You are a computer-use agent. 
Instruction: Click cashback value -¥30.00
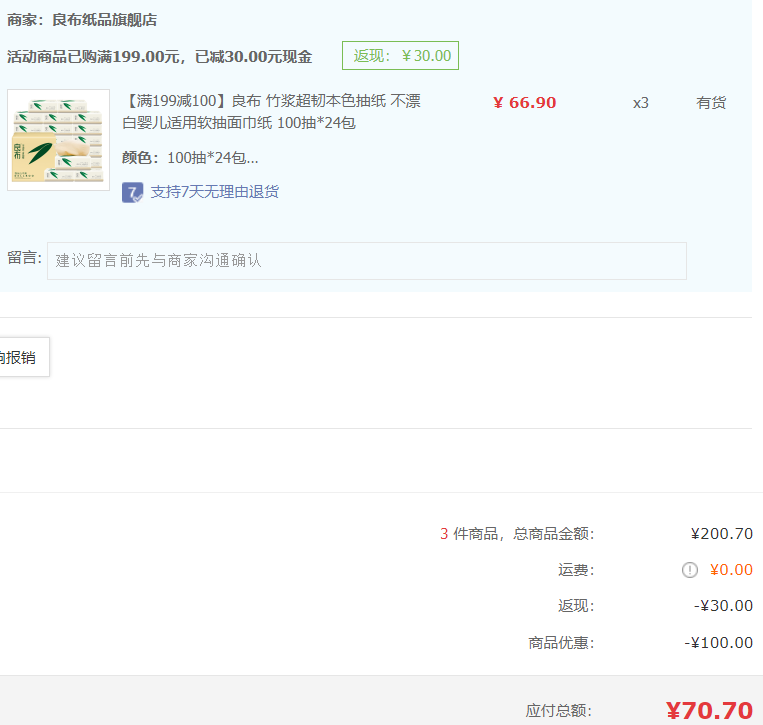pyautogui.click(x=723, y=606)
